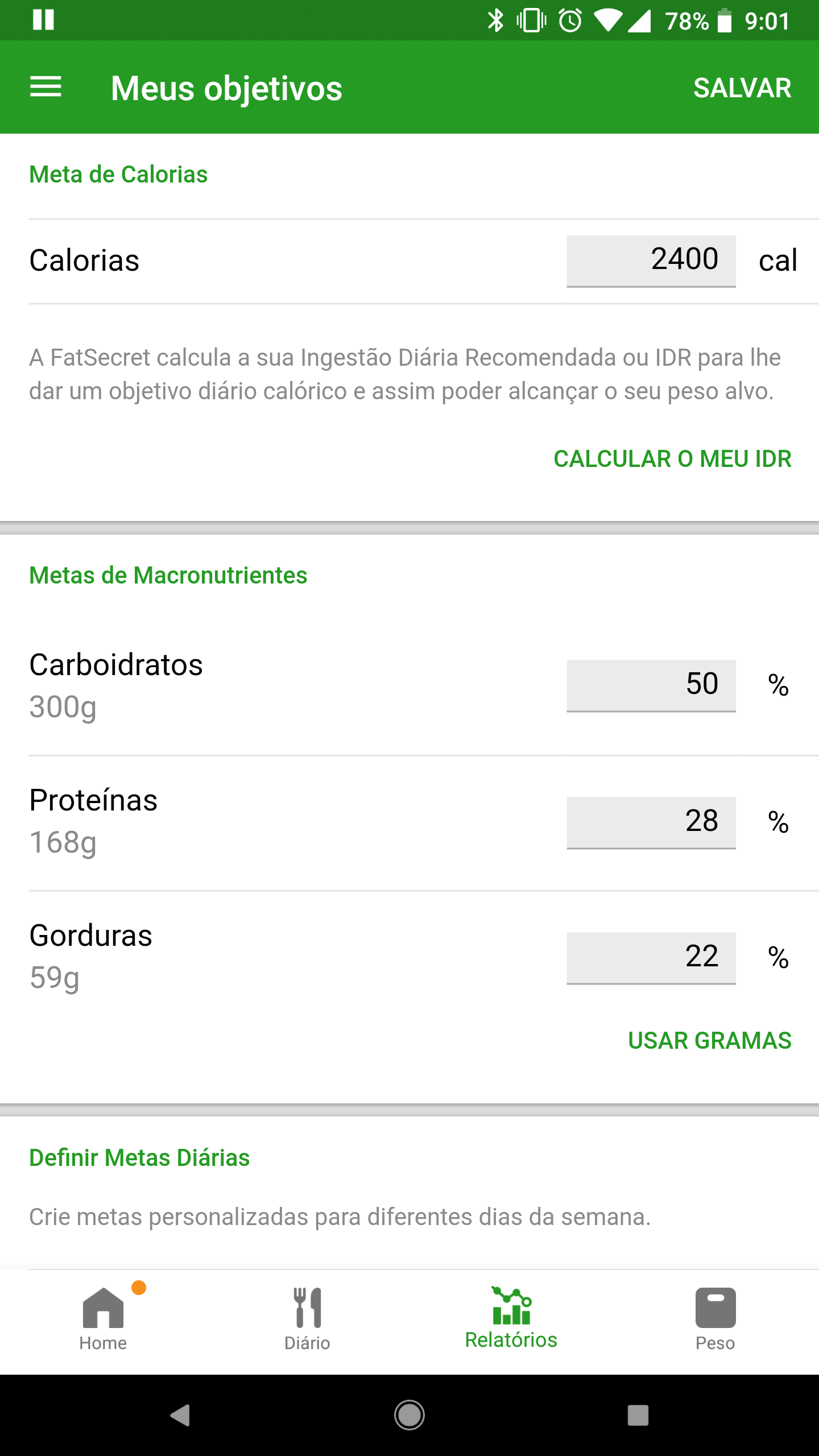The image size is (819, 1456).
Task: Tap the battery status icon
Action: [724, 21]
